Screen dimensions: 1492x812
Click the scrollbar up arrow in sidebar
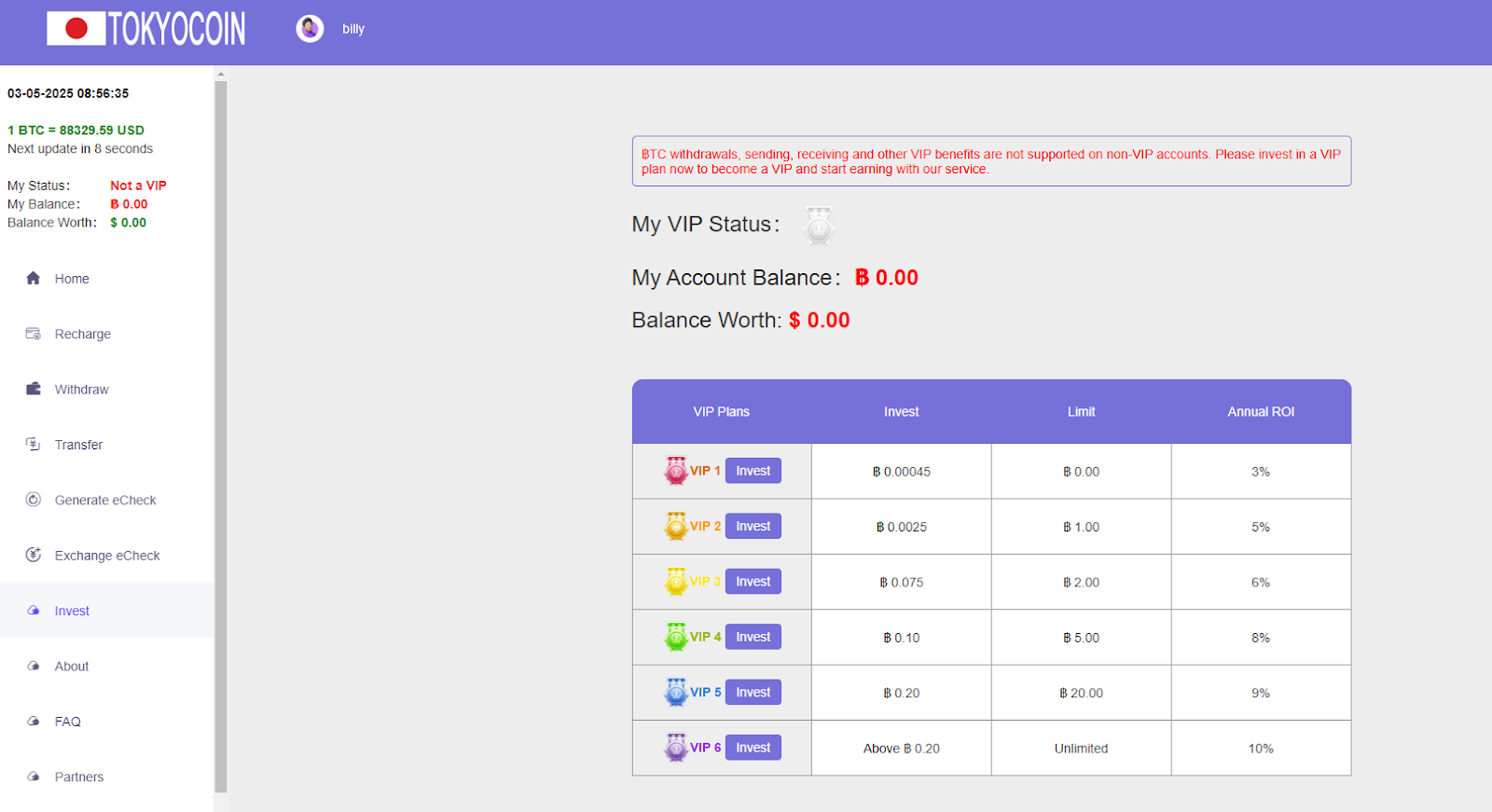(x=221, y=73)
